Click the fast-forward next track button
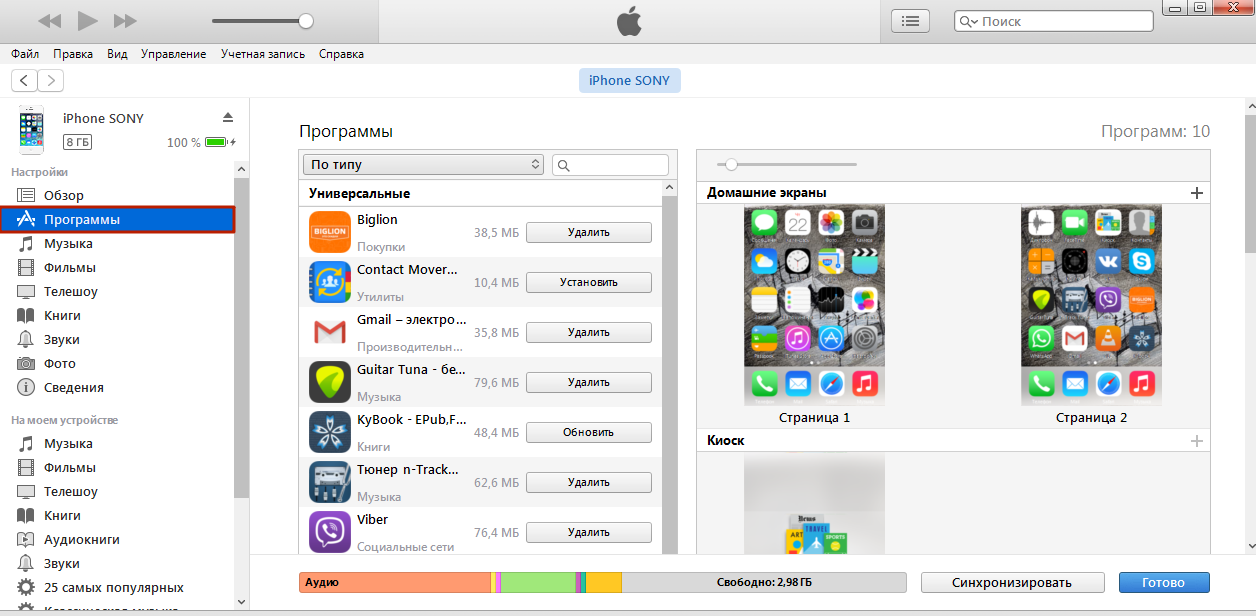This screenshot has width=1256, height=616. click(x=126, y=20)
